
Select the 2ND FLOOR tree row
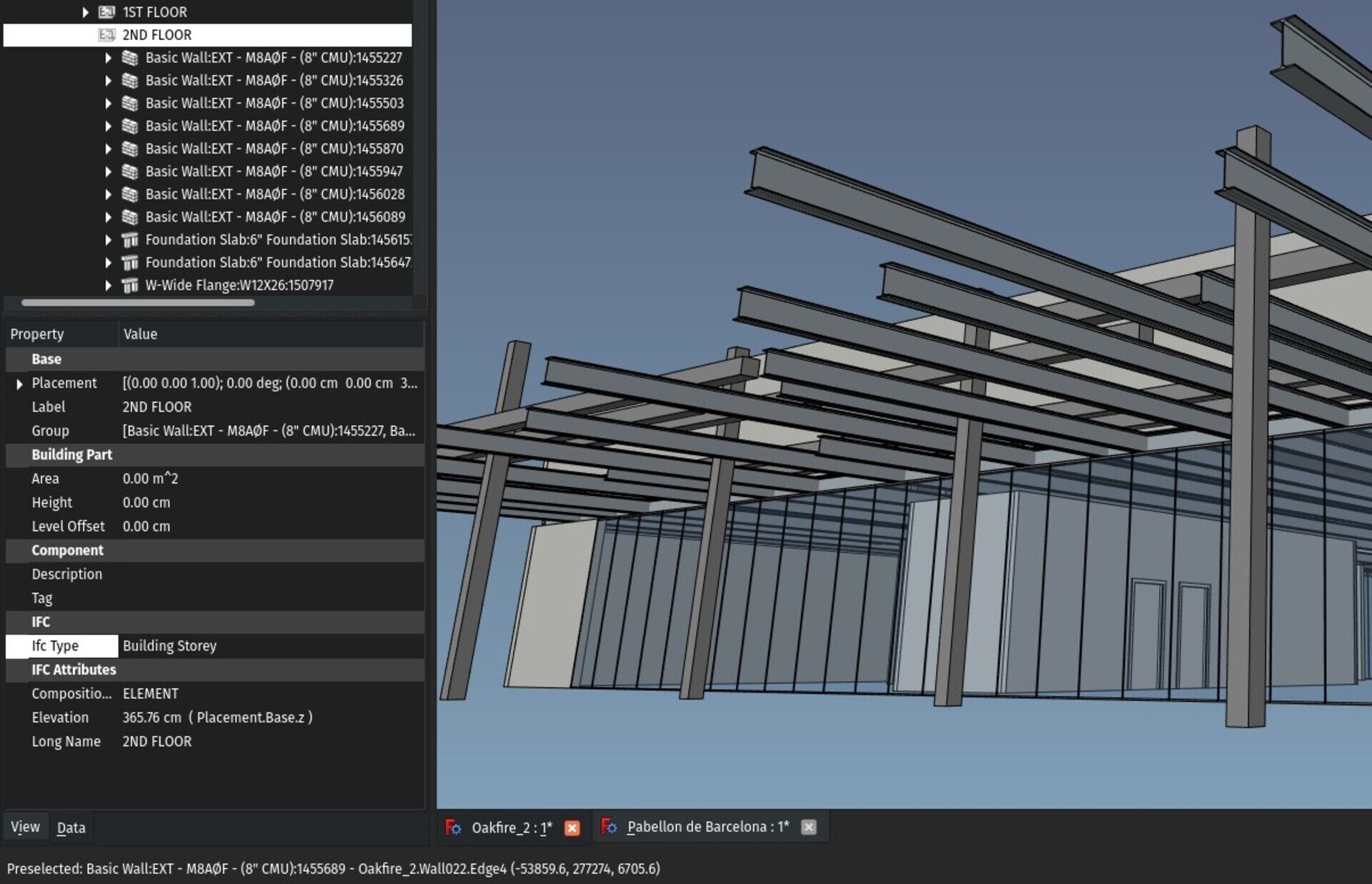coord(207,35)
